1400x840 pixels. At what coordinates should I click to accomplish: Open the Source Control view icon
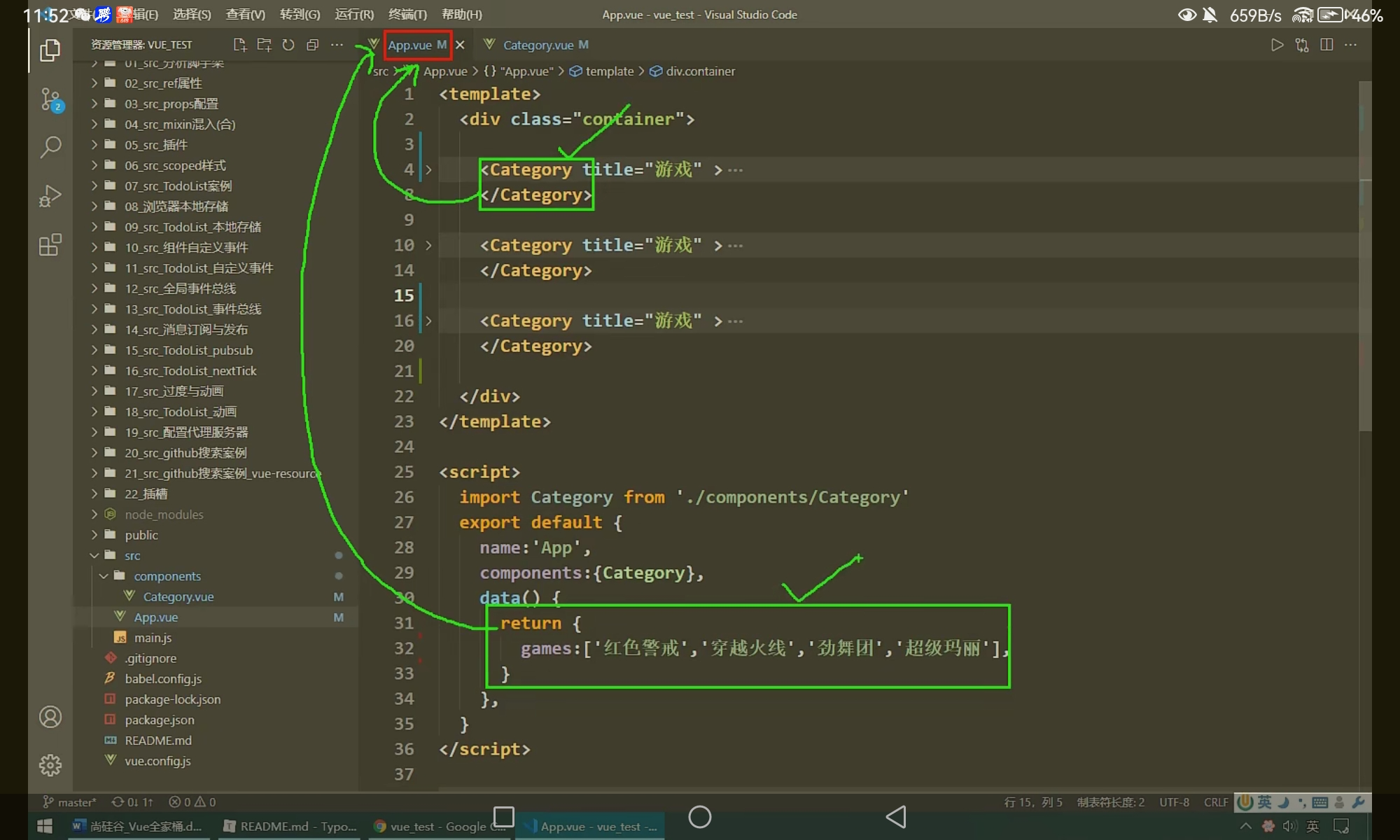point(50,99)
